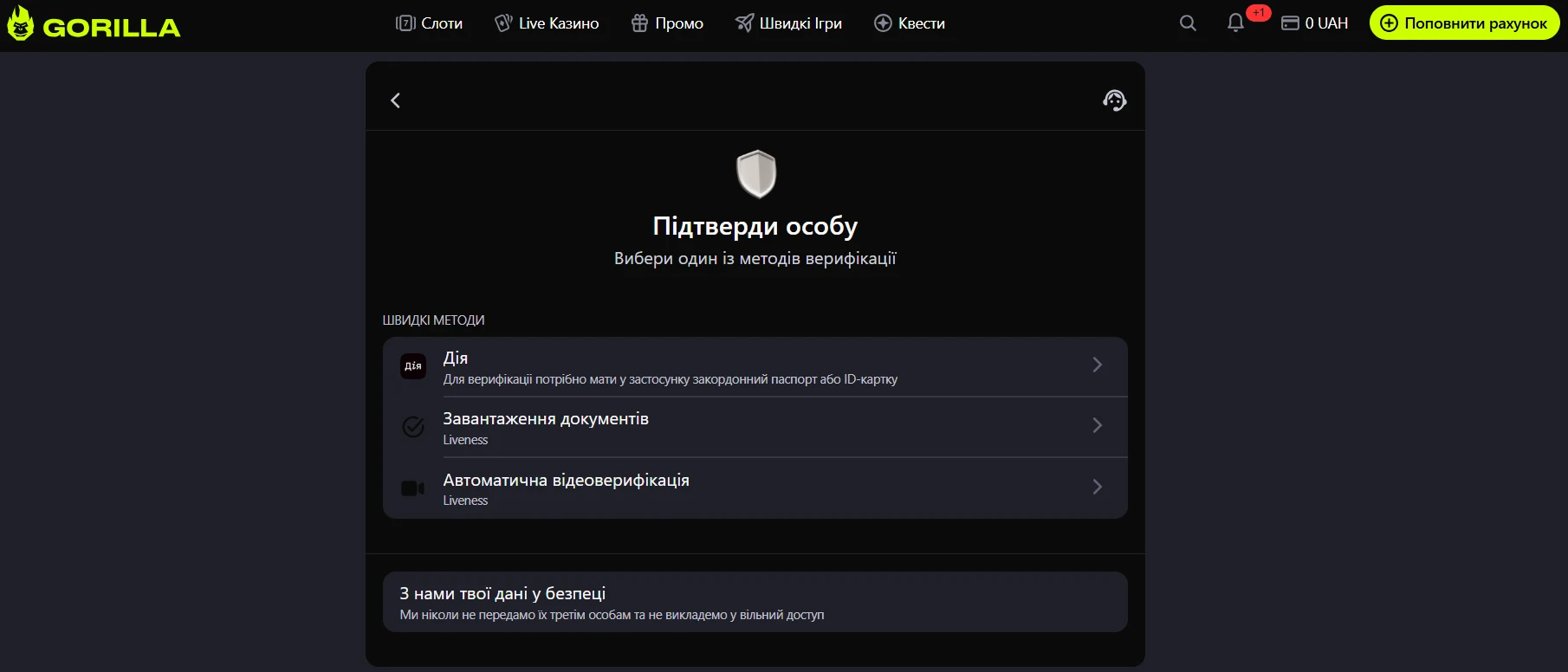The height and width of the screenshot is (672, 1568).
Task: Expand Завантаження документів row chevron
Action: point(1097,425)
